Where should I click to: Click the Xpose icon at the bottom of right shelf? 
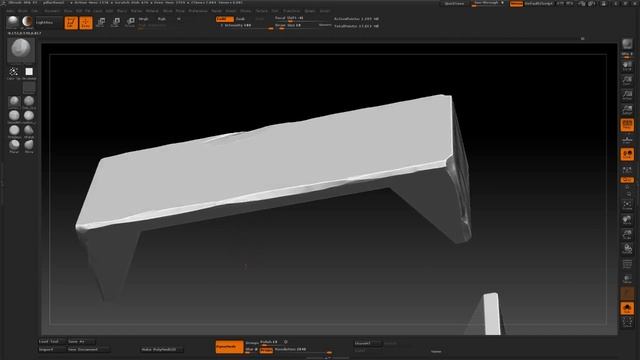click(627, 322)
